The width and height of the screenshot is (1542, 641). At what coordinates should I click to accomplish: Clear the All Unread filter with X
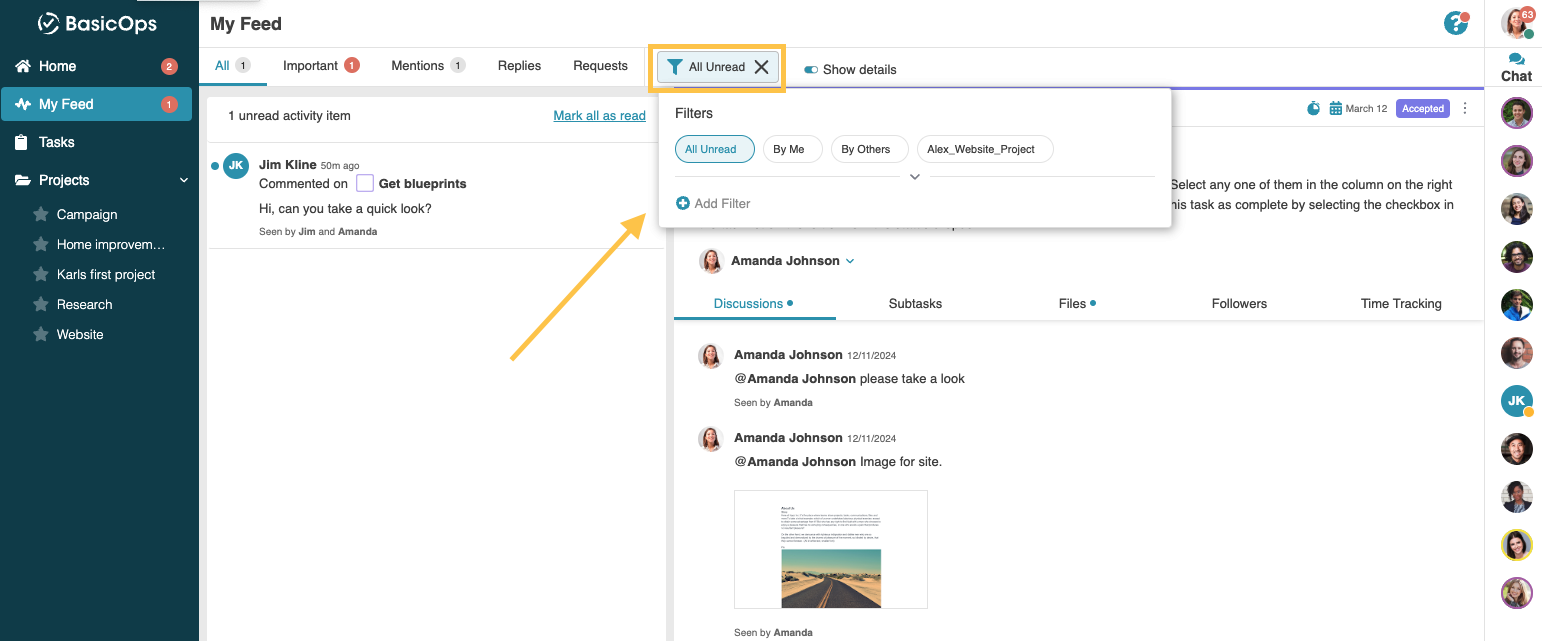click(x=762, y=67)
